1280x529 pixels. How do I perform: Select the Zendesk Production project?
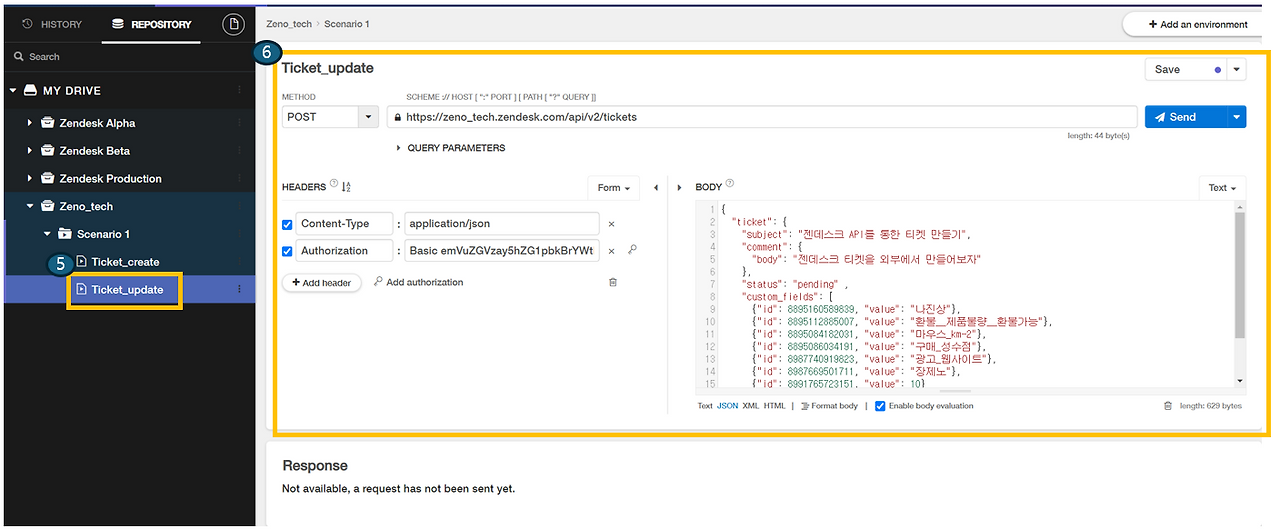(110, 179)
